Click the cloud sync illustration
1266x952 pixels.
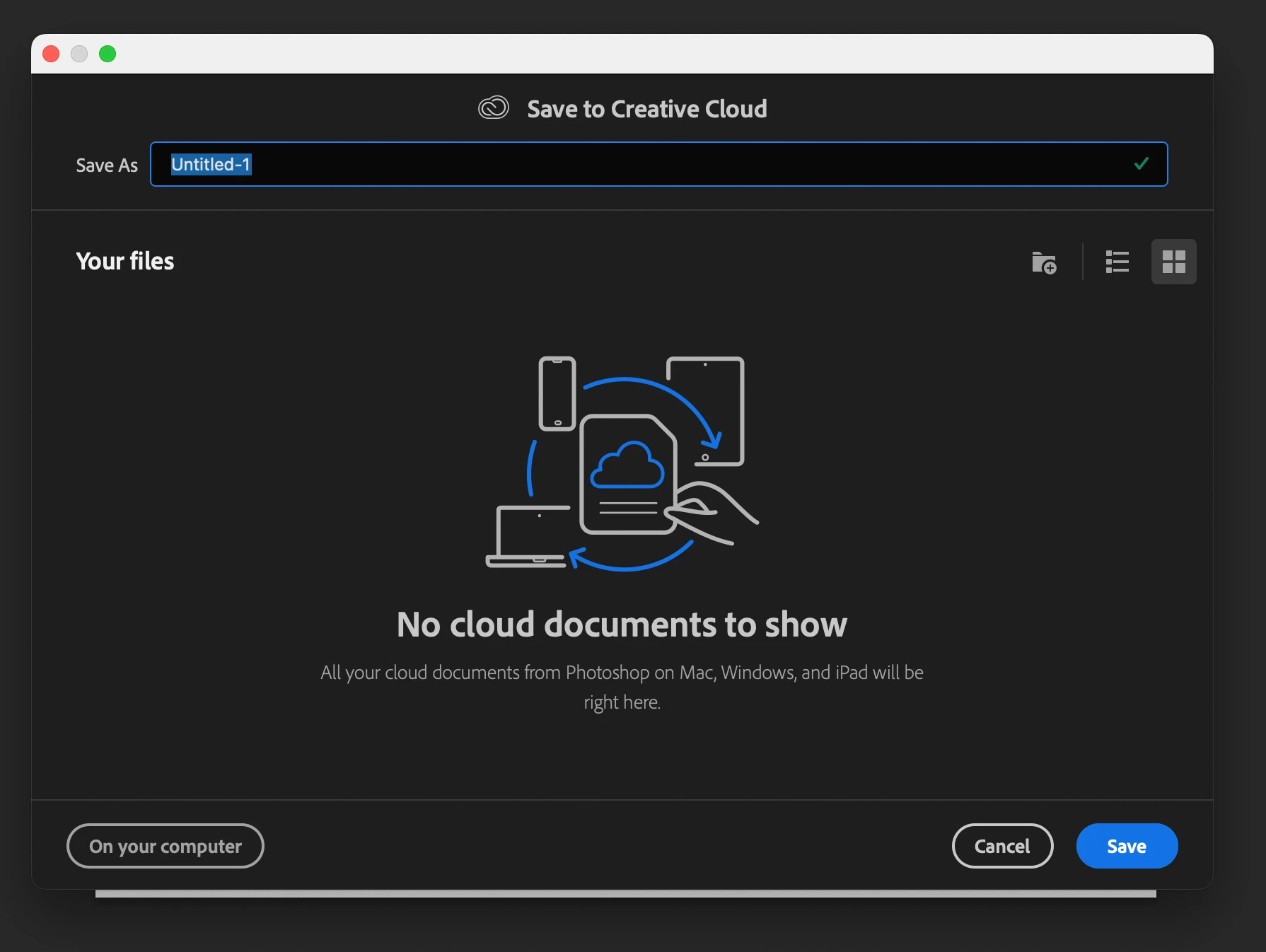point(622,463)
